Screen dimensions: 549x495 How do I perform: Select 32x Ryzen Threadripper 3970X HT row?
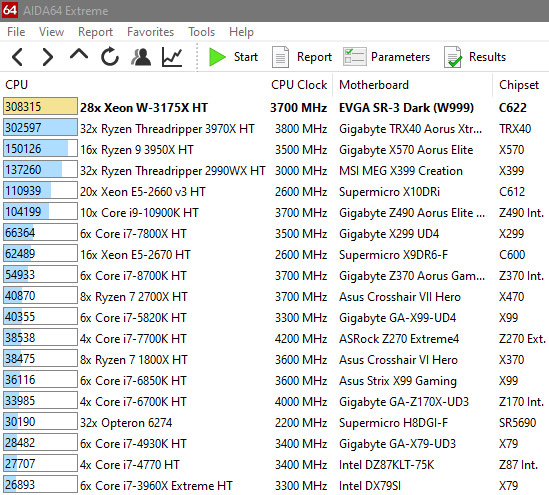(274, 128)
